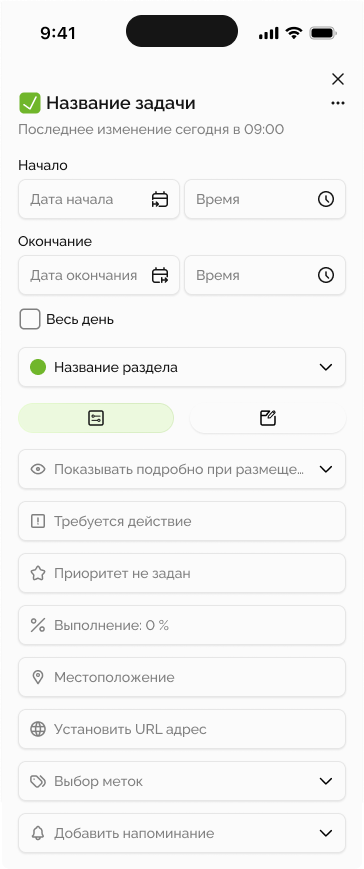
Task: Click the clock icon in end time field
Action: pos(326,275)
